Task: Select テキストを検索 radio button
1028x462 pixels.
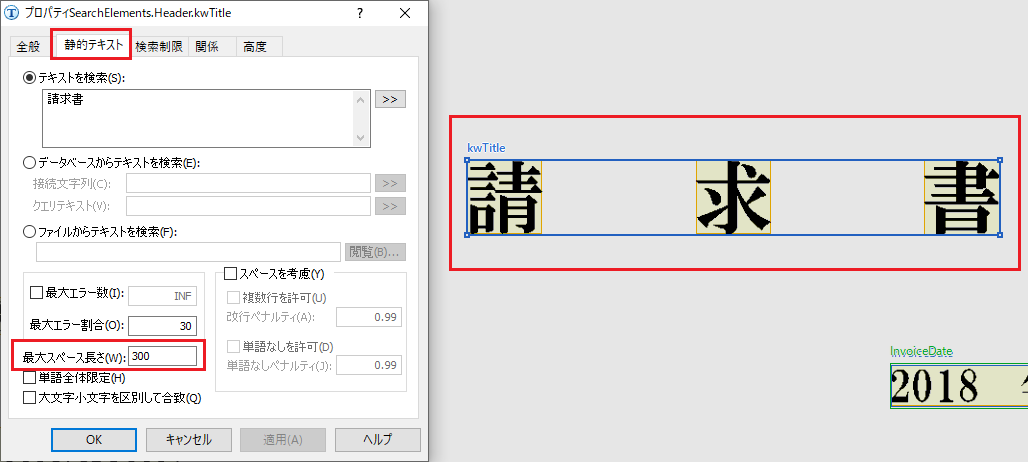Action: [x=30, y=77]
